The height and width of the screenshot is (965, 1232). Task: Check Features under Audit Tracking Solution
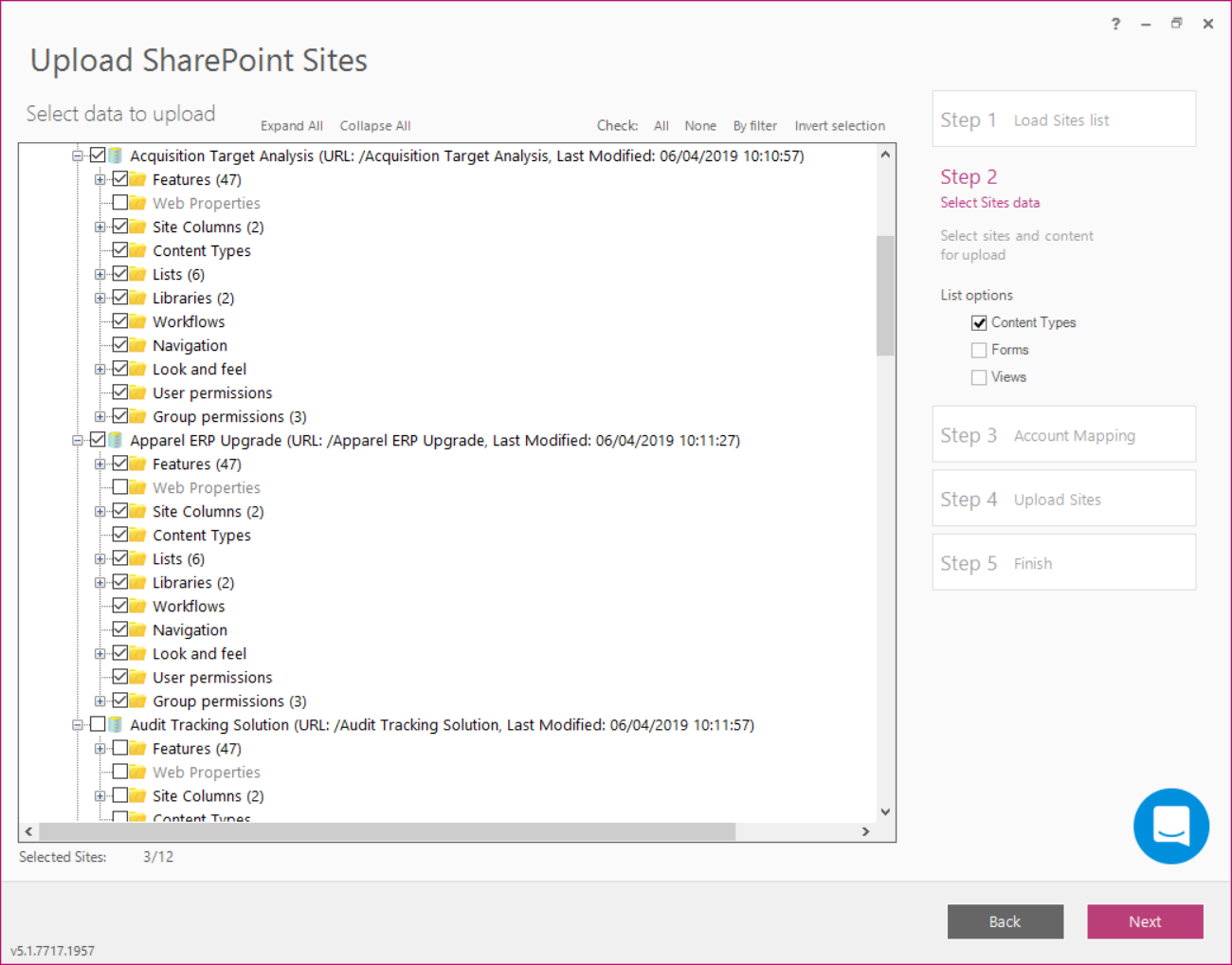point(120,748)
